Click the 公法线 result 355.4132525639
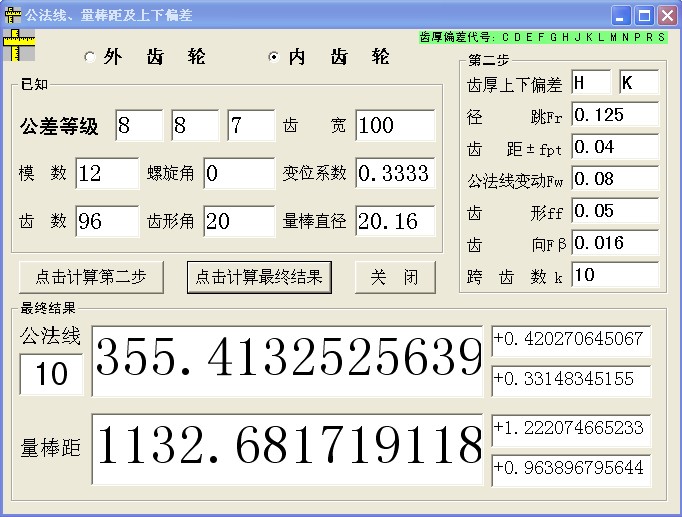This screenshot has width=682, height=517. pyautogui.click(x=287, y=361)
